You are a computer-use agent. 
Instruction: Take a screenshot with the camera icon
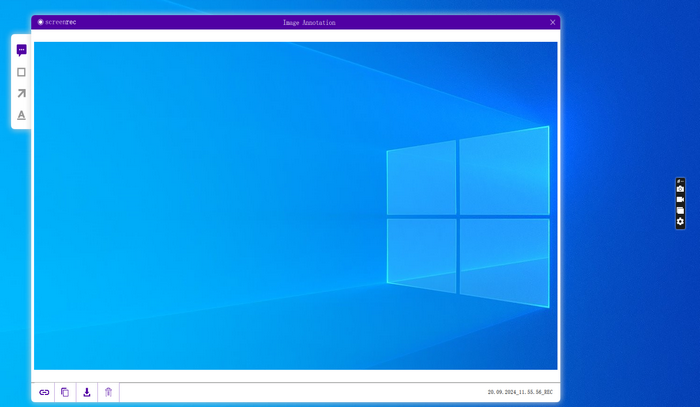[x=680, y=188]
